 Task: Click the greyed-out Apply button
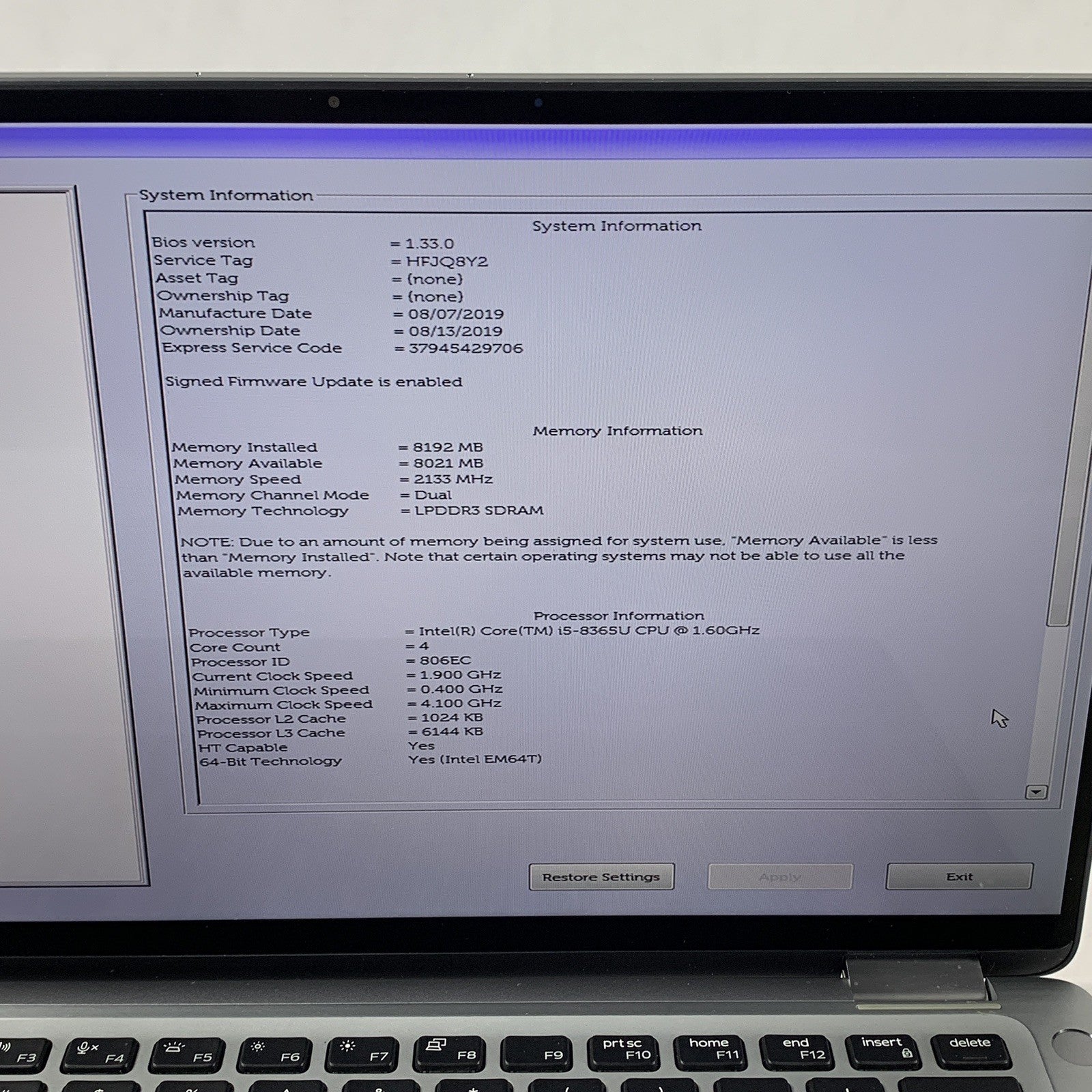[x=779, y=877]
